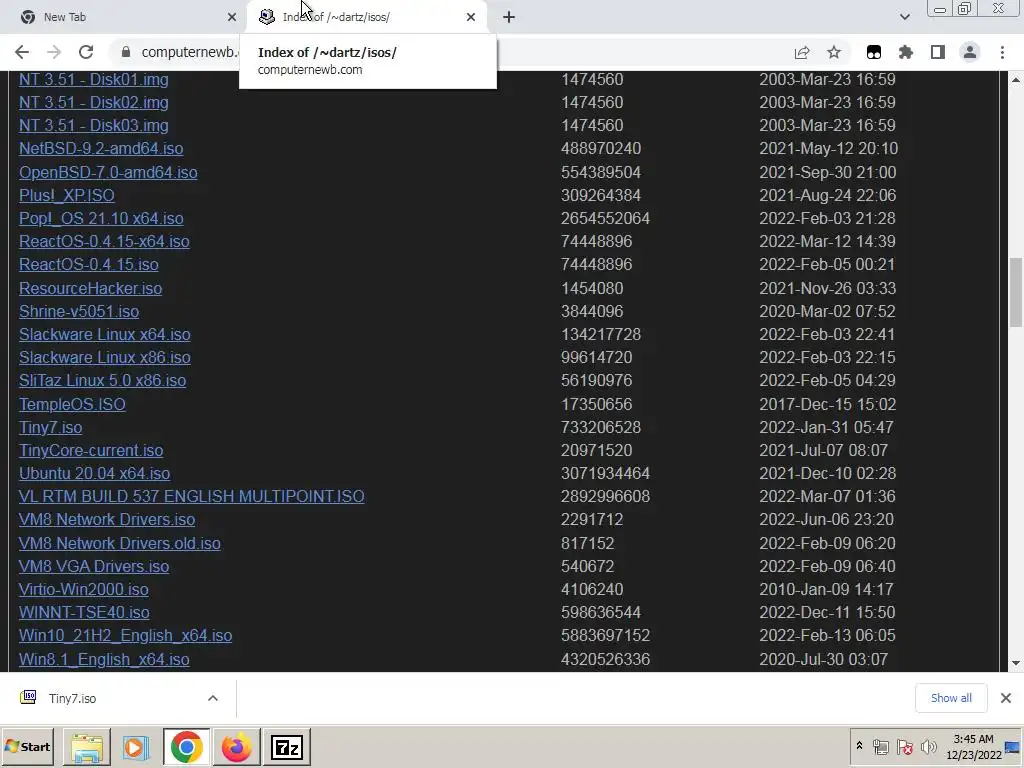The width and height of the screenshot is (1024, 768).
Task: Open the NT 3.51 - Disk02.img link
Action: tap(93, 103)
